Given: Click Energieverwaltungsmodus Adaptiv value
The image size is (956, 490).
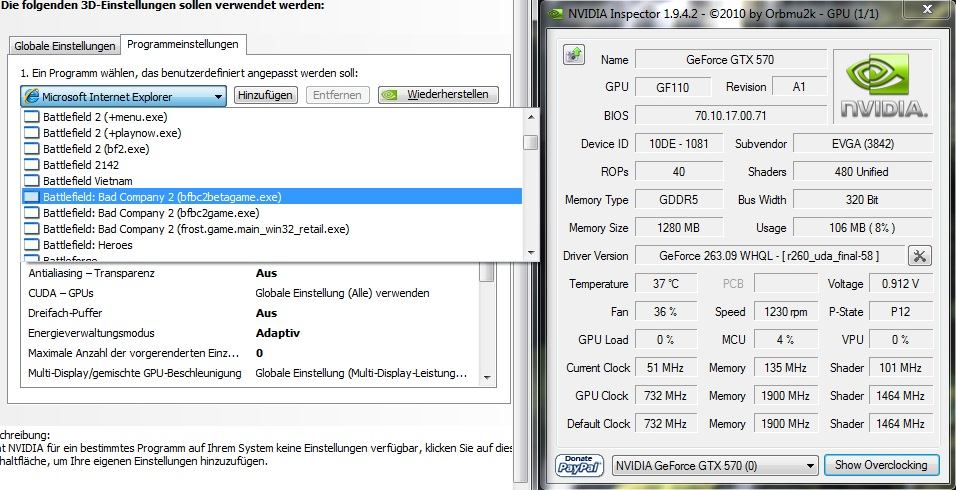Looking at the screenshot, I should click(277, 333).
